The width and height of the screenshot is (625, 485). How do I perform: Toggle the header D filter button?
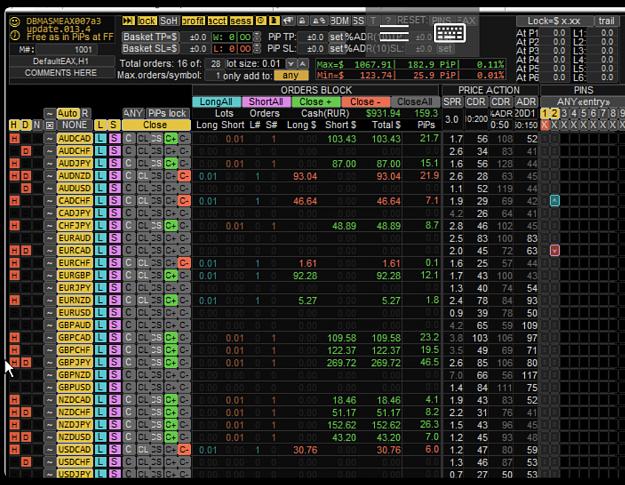coord(26,125)
